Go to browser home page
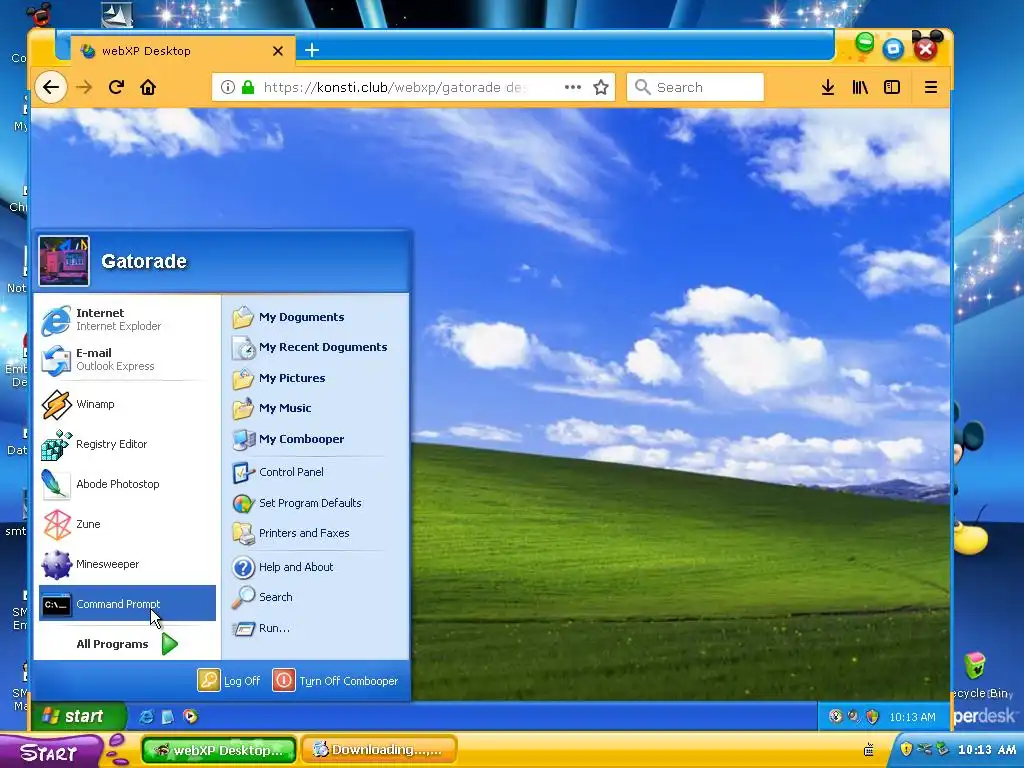 click(148, 88)
